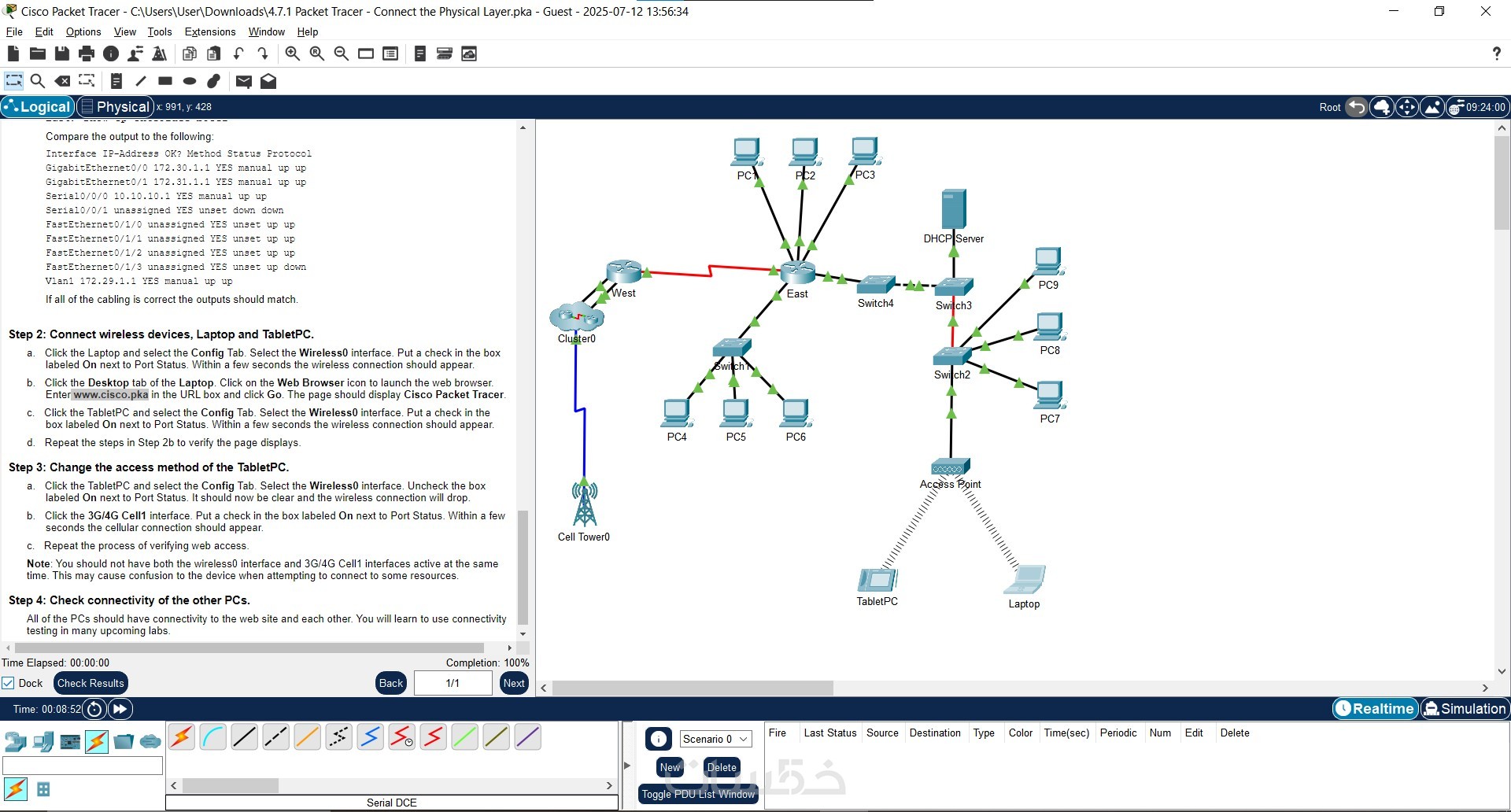Screen dimensions: 1511x812
Task: Save the file using the floppy disk icon
Action: [x=61, y=54]
